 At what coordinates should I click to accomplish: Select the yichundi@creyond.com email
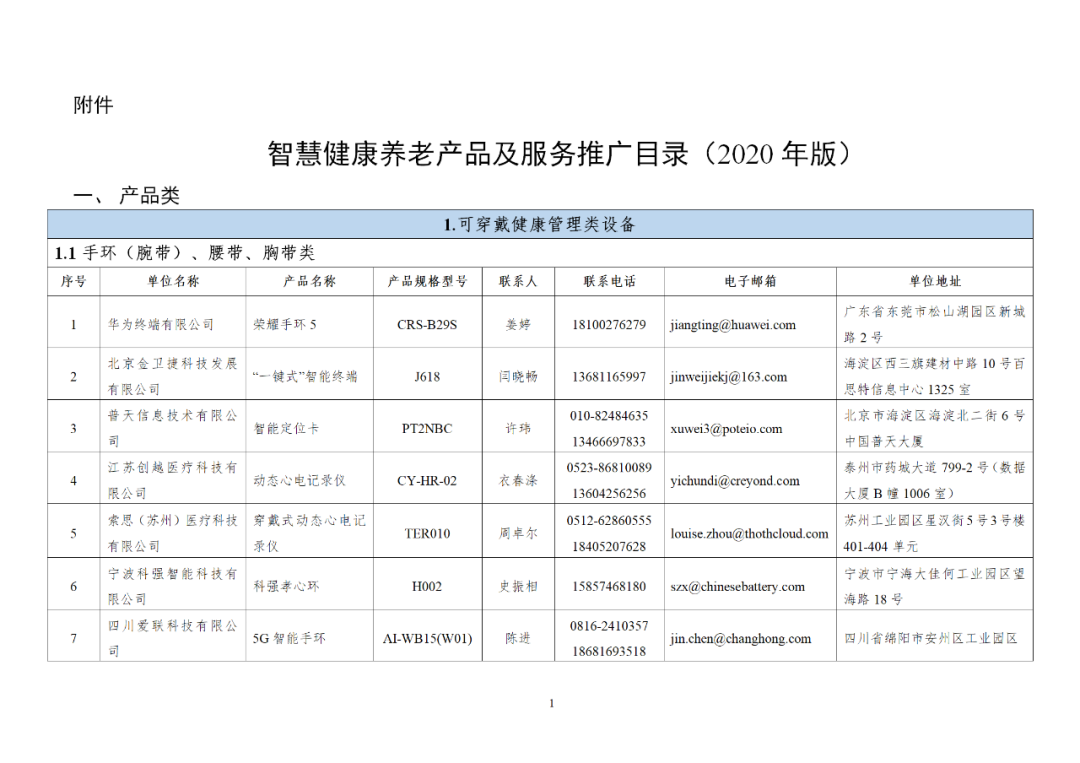(735, 481)
